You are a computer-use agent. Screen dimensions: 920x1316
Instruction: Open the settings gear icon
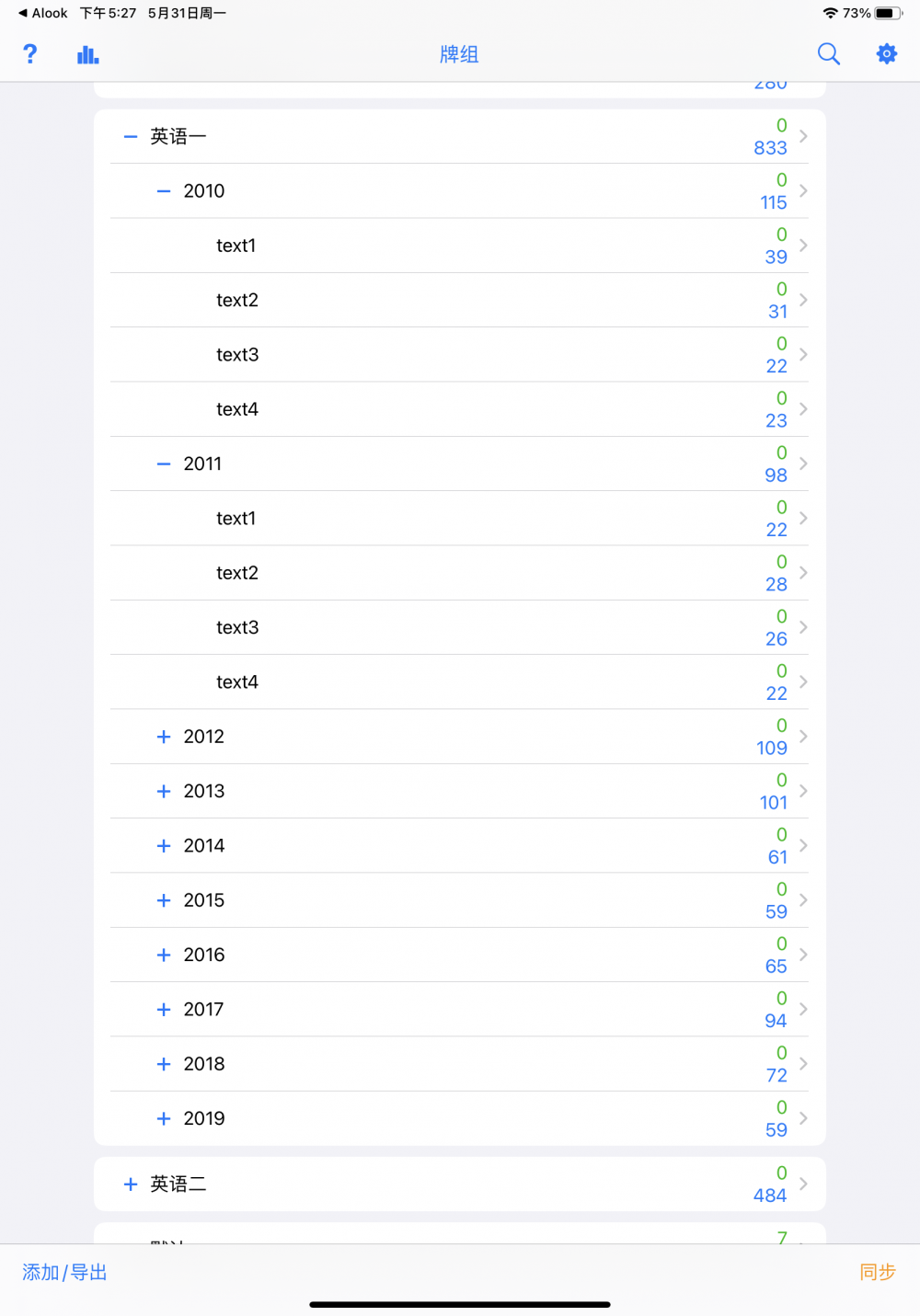[x=887, y=54]
